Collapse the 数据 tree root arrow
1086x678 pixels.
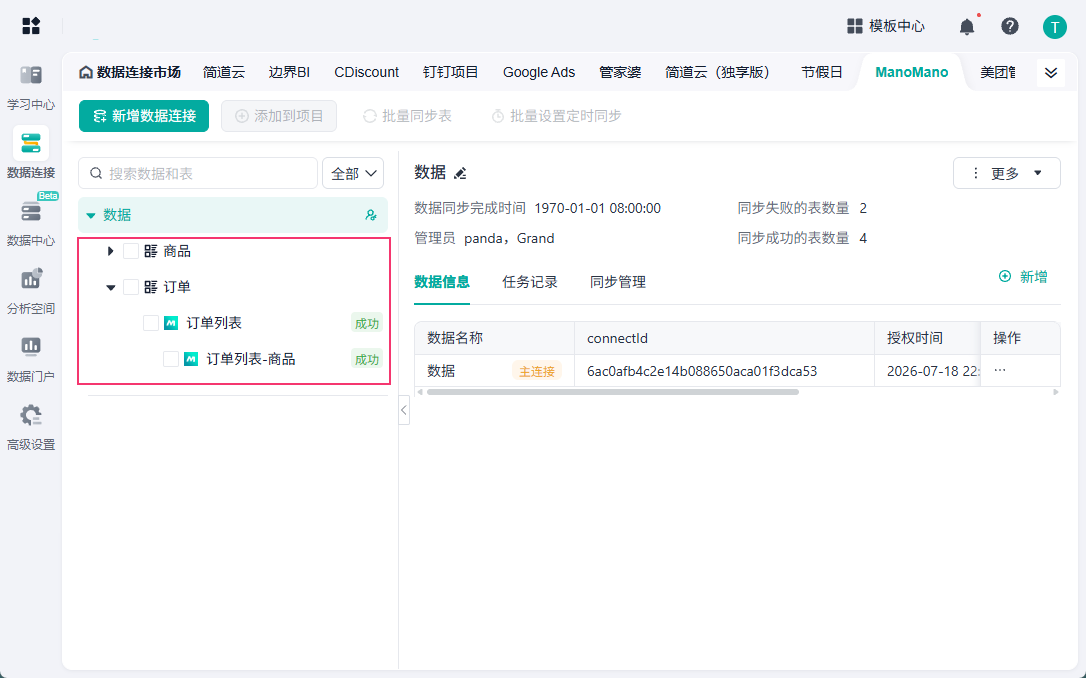[90, 215]
